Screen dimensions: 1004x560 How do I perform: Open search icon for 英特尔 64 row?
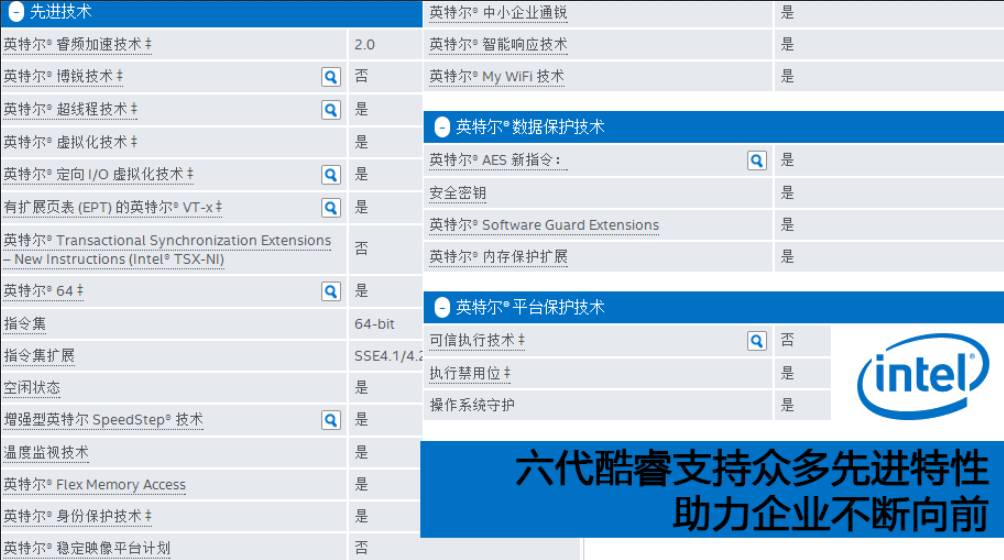pos(330,291)
